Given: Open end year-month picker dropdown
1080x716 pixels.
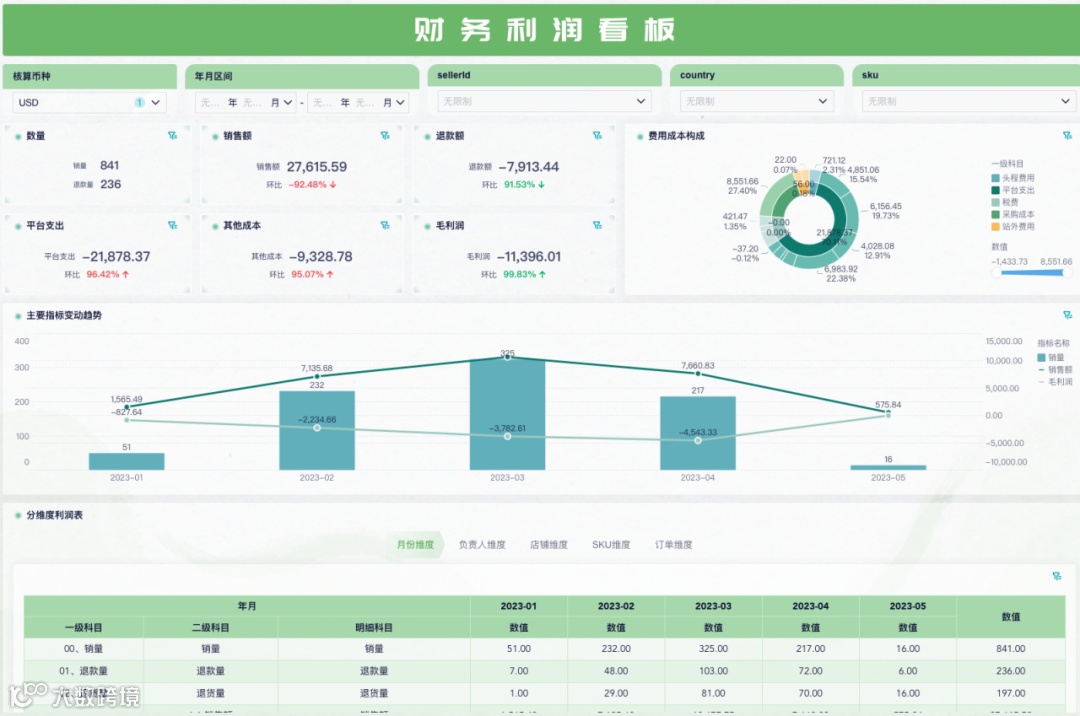Looking at the screenshot, I should (x=358, y=102).
